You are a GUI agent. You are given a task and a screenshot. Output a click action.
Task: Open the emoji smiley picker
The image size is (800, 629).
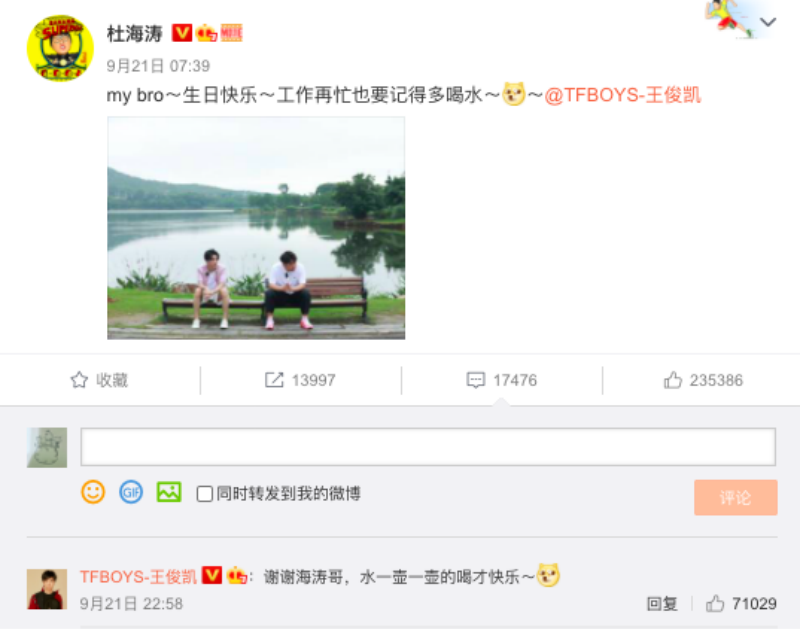pyautogui.click(x=93, y=492)
